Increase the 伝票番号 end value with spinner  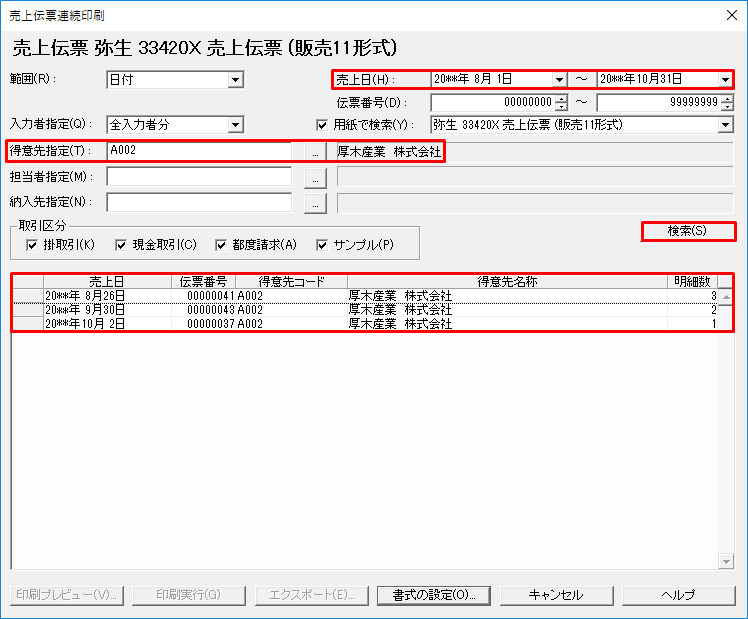point(727,98)
